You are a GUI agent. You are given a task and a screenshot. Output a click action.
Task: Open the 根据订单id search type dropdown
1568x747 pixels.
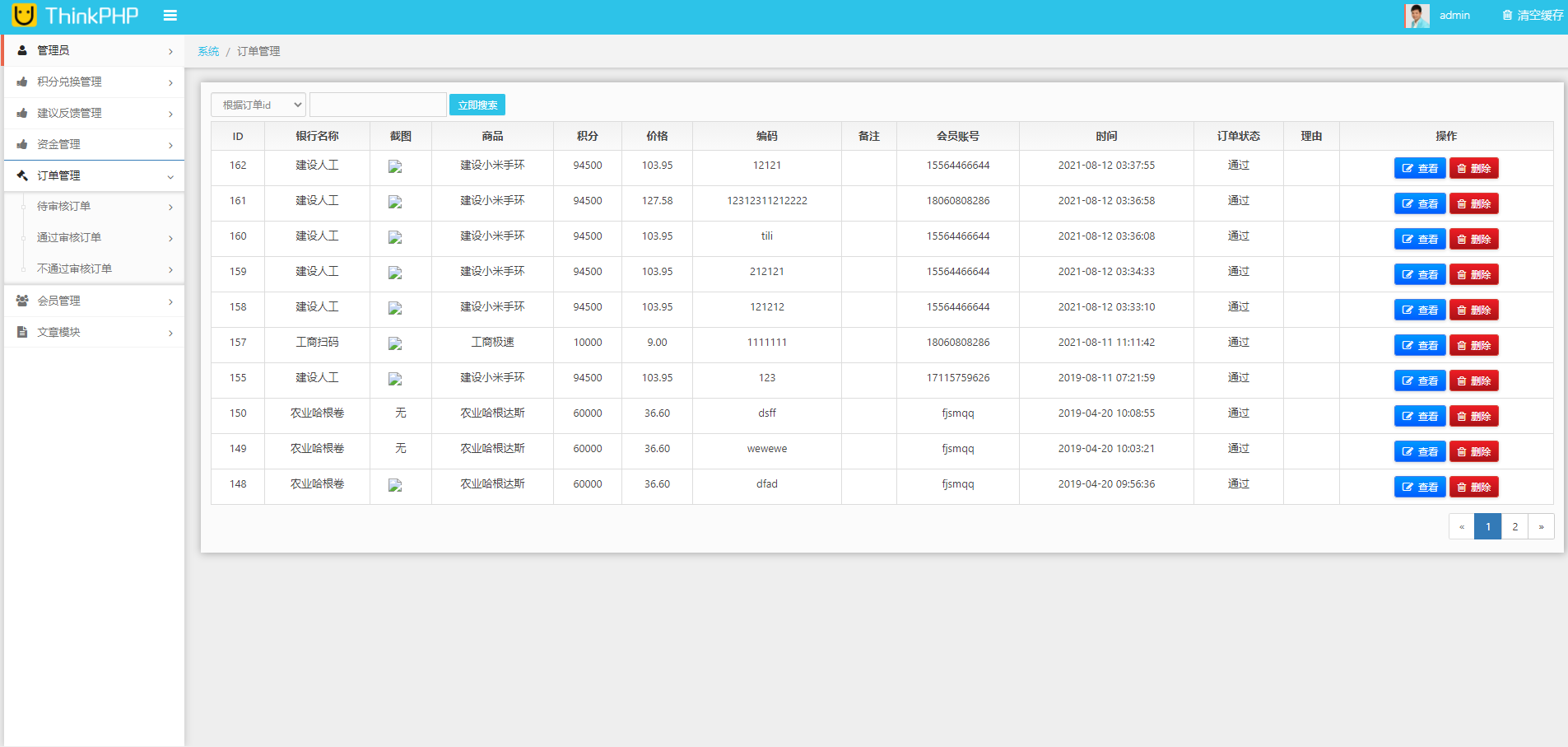(258, 105)
